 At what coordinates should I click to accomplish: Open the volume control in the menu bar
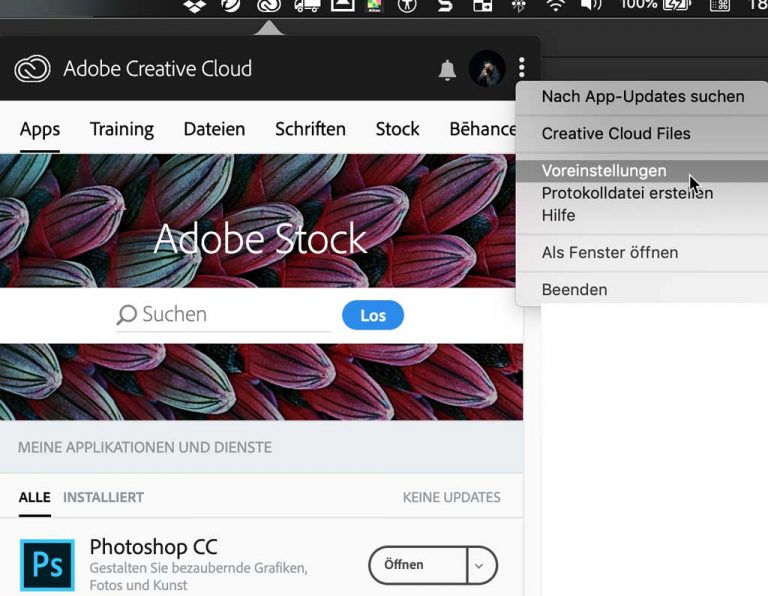[x=590, y=6]
